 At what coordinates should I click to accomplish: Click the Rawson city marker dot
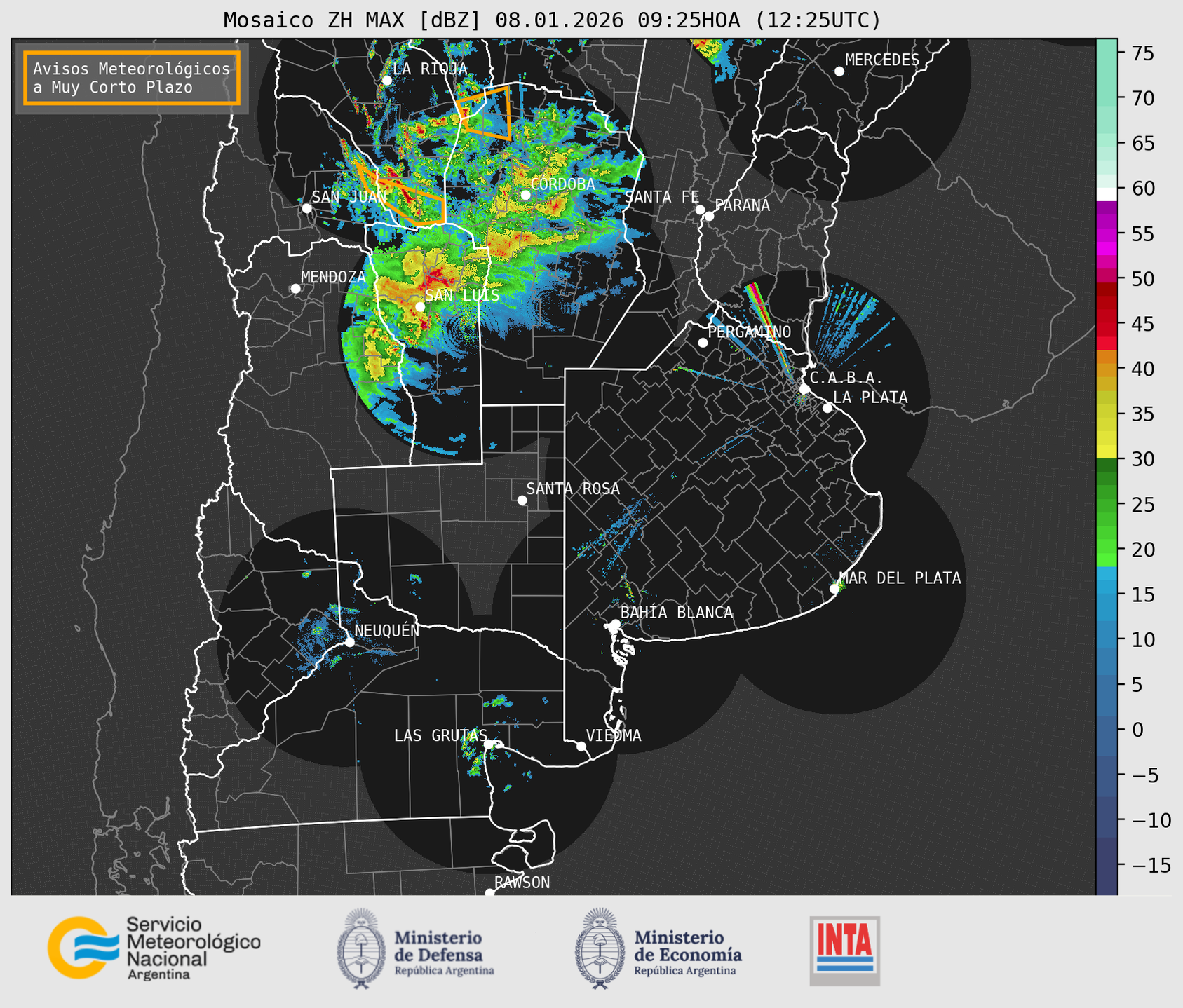489,893
